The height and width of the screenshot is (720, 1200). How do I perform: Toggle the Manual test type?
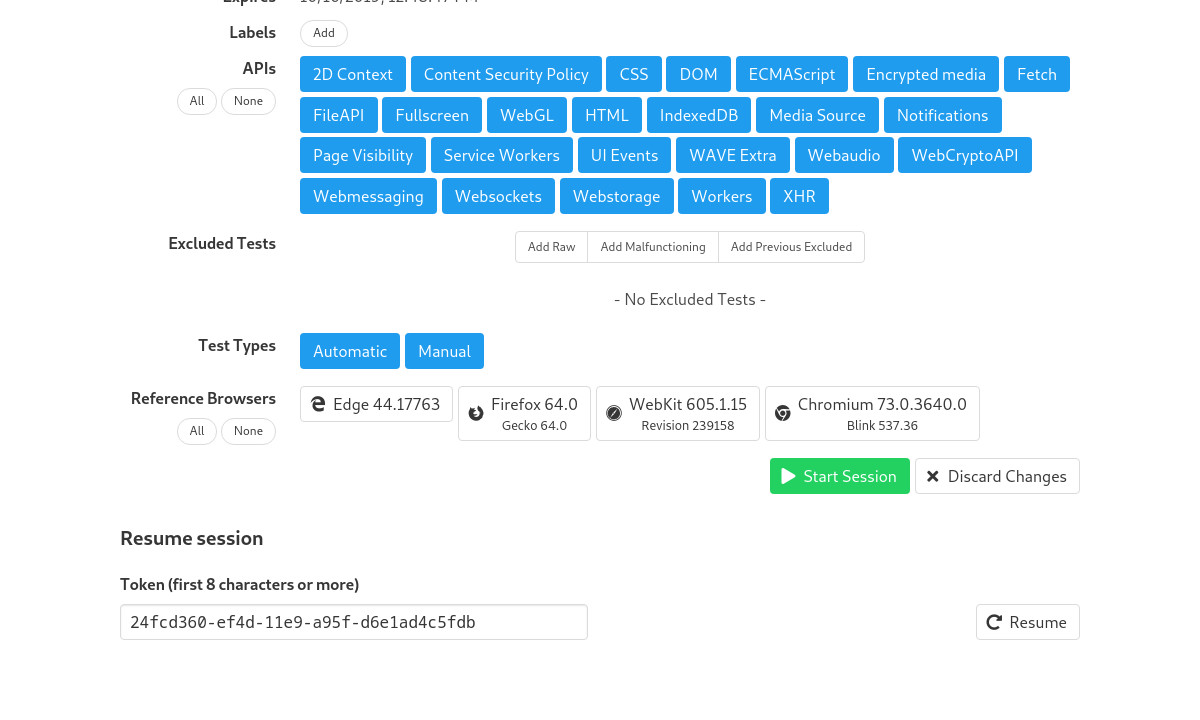[444, 351]
